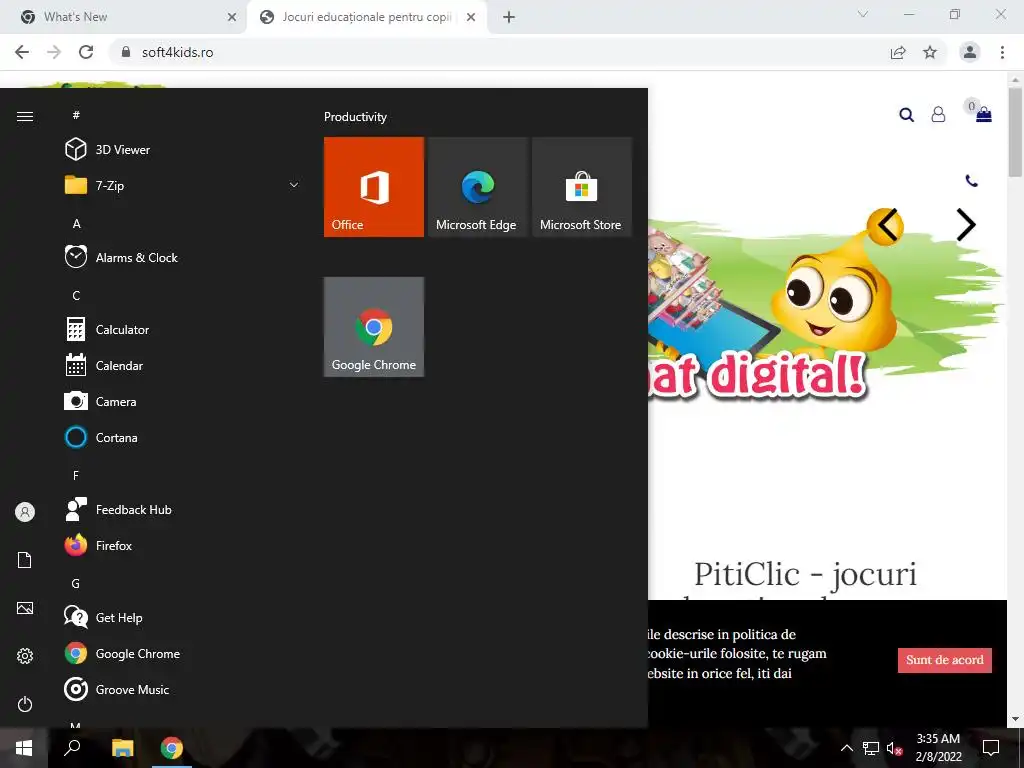Open the Chrome three-dot menu
1024x768 pixels.
tap(1002, 52)
